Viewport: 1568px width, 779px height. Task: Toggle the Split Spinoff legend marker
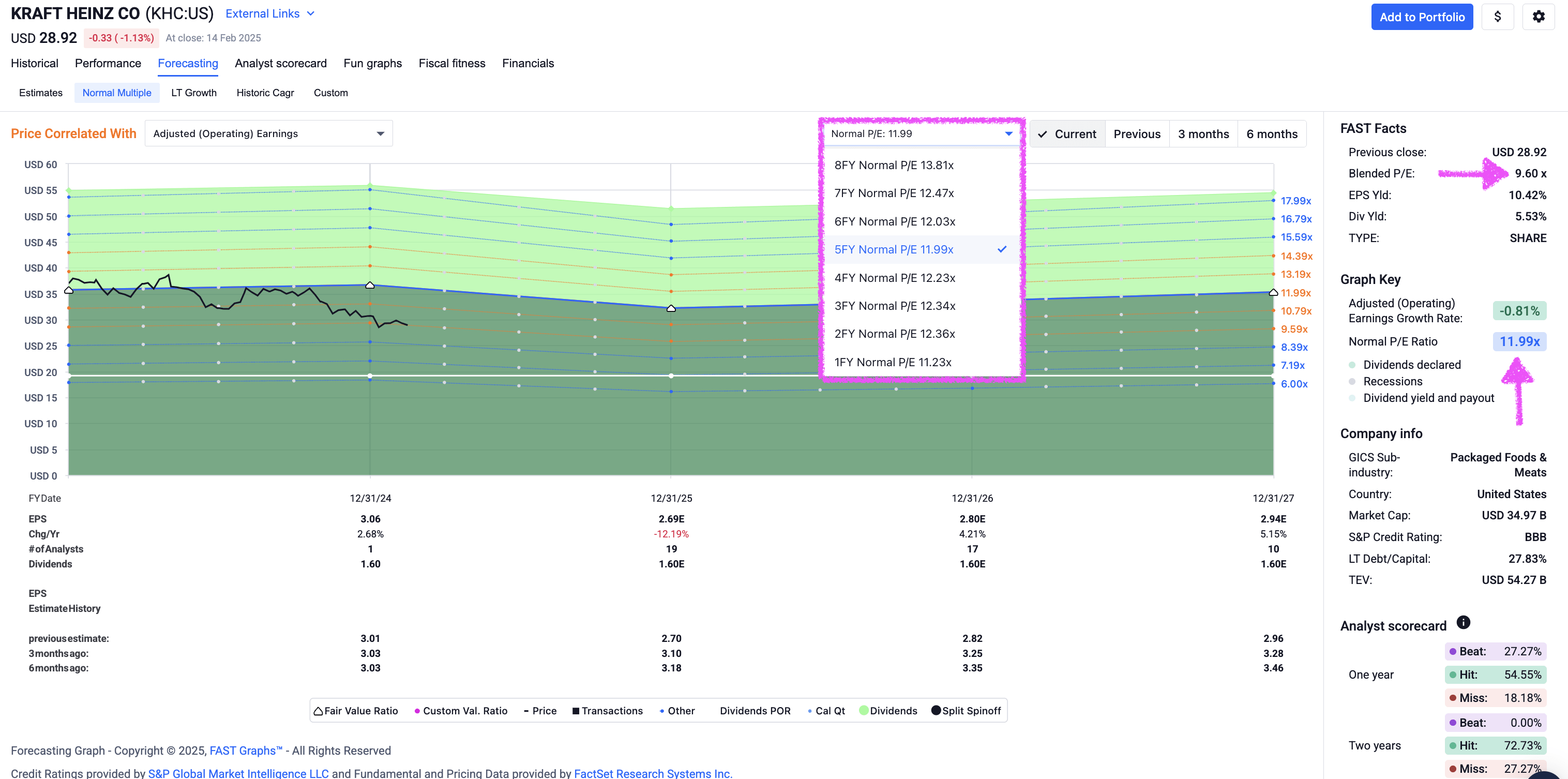point(936,711)
